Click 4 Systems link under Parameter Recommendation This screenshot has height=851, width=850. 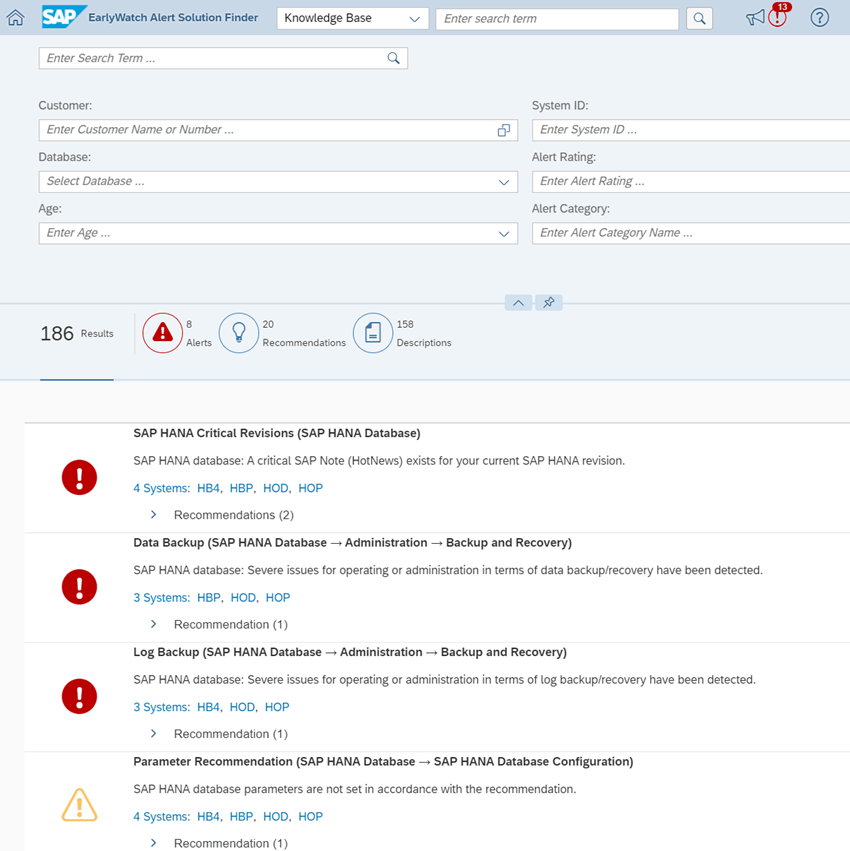[x=161, y=817]
